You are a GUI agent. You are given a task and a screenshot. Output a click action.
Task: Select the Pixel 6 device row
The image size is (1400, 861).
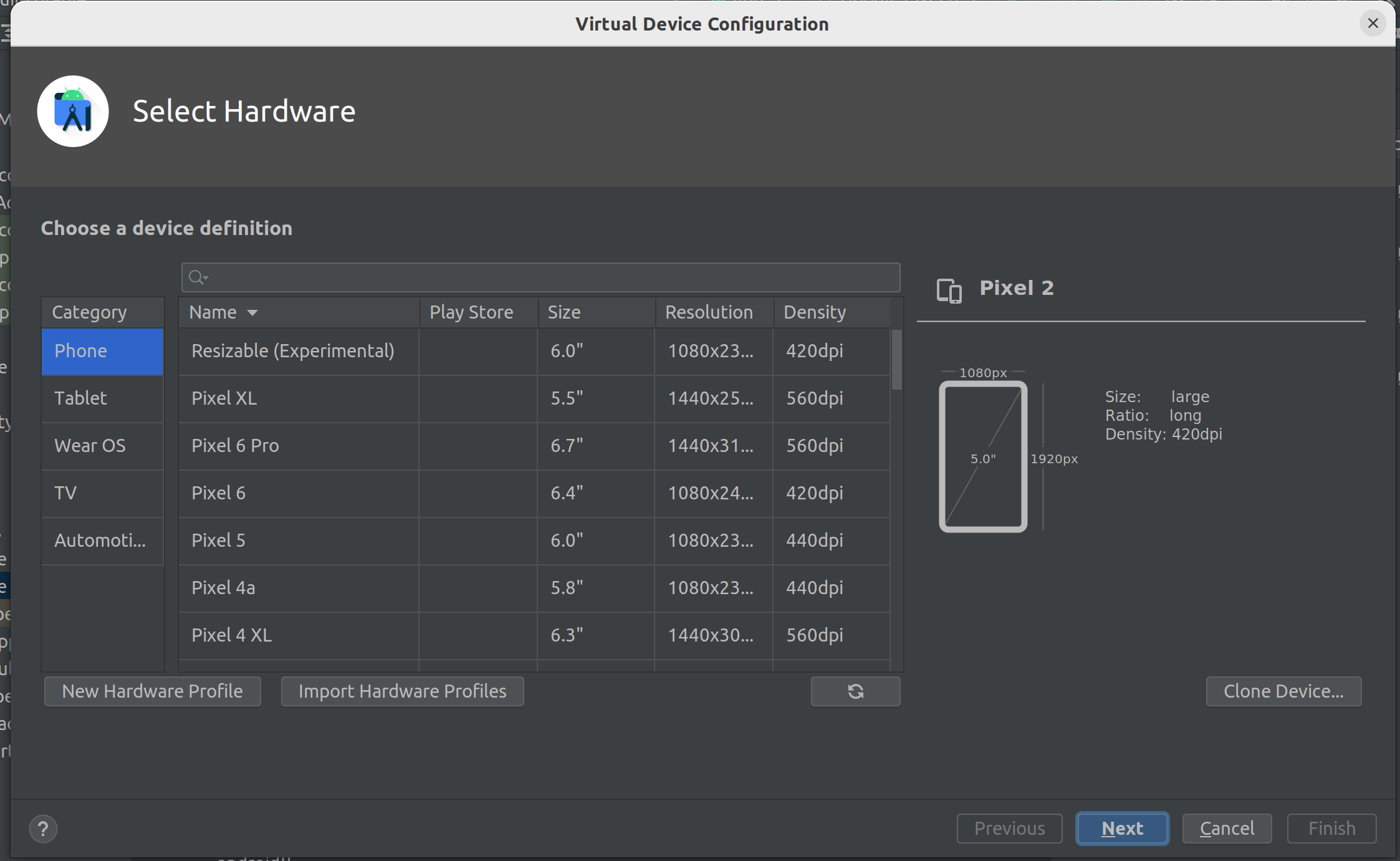click(x=534, y=493)
